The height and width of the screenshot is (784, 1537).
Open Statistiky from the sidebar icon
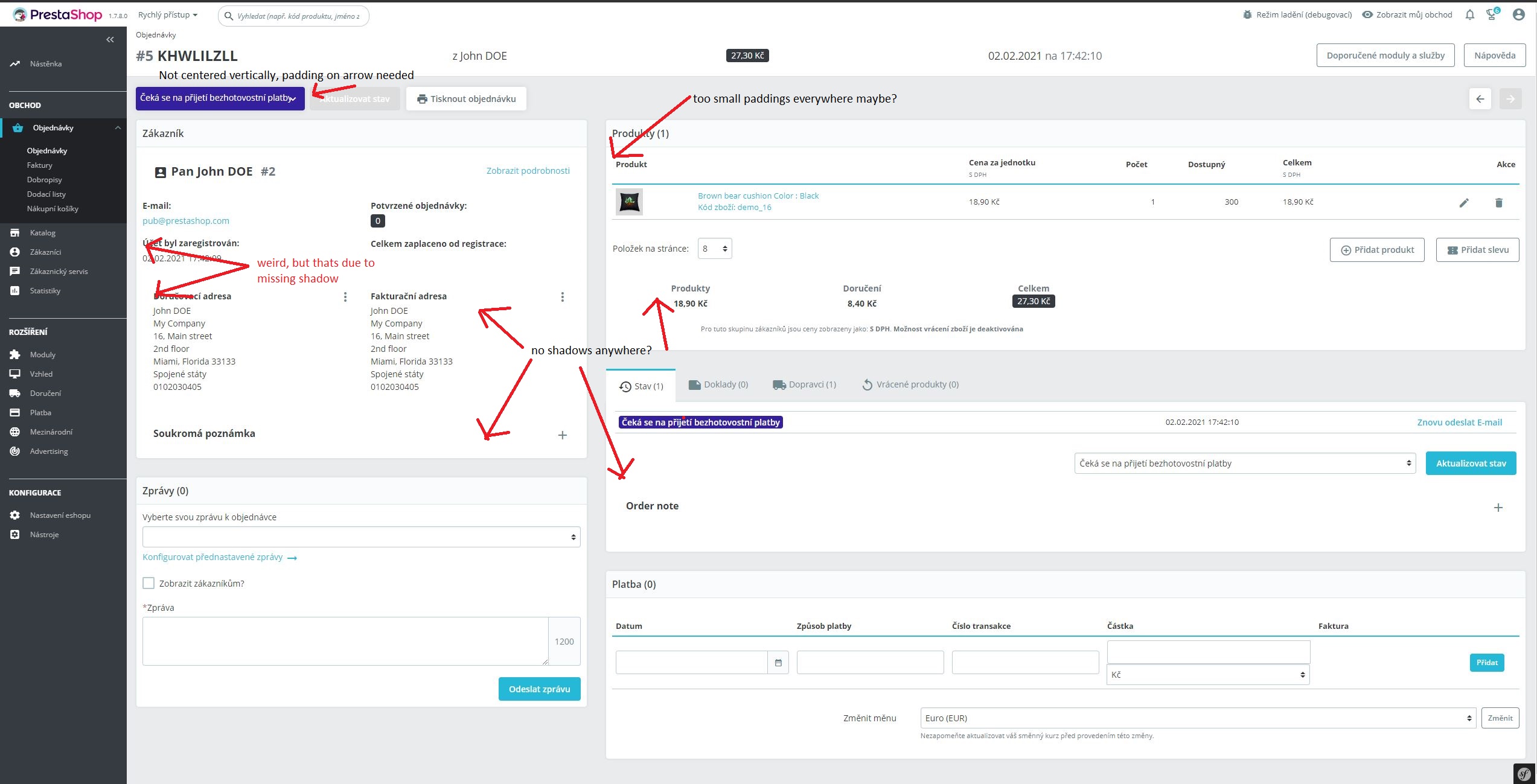point(15,290)
